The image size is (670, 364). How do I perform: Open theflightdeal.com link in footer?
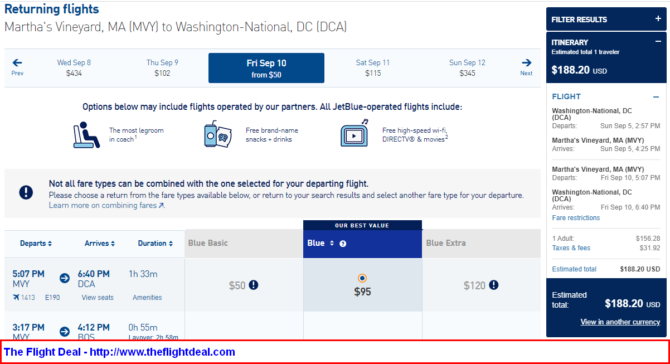[x=162, y=352]
